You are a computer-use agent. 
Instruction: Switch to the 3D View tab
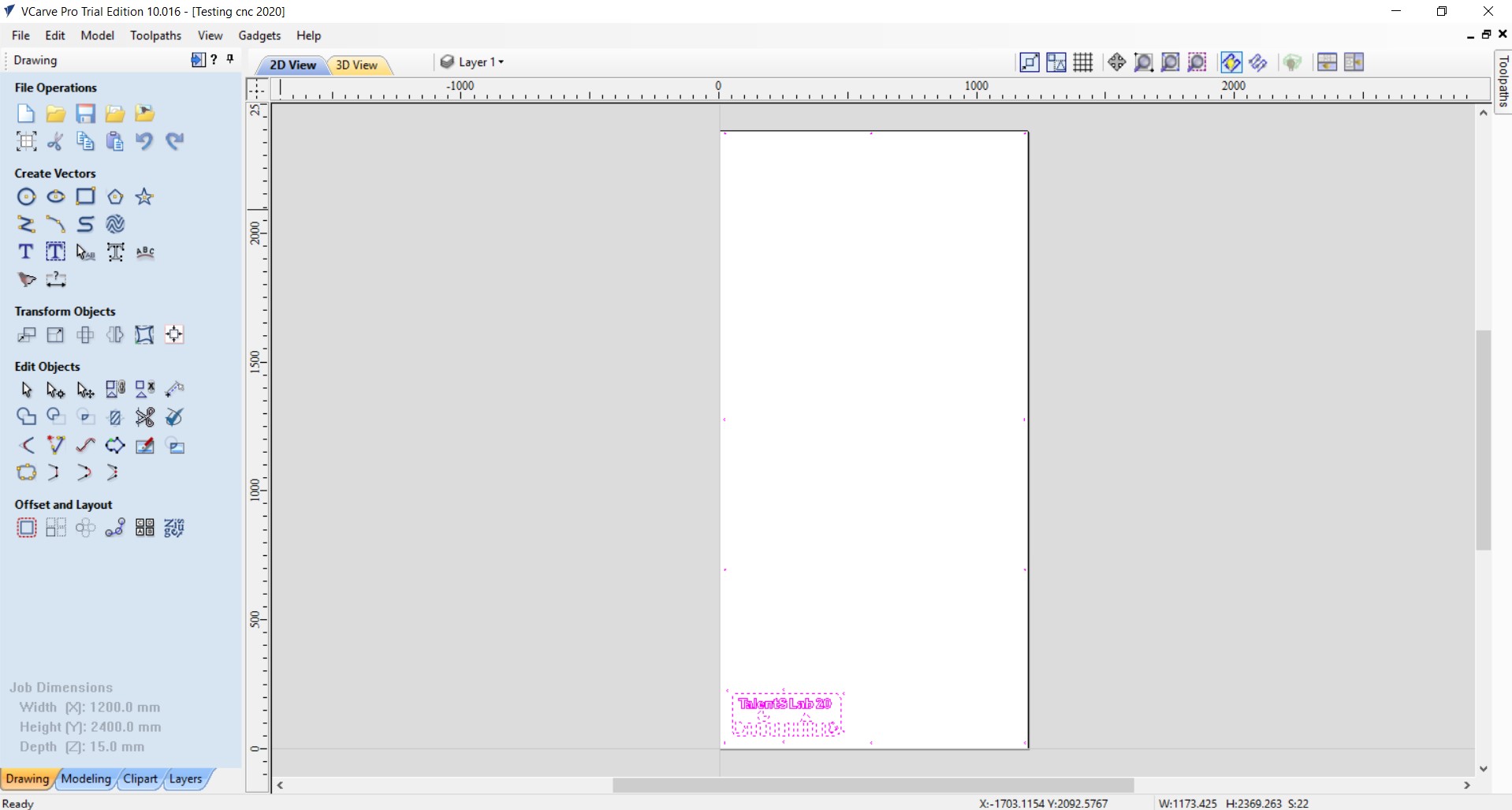(x=357, y=65)
